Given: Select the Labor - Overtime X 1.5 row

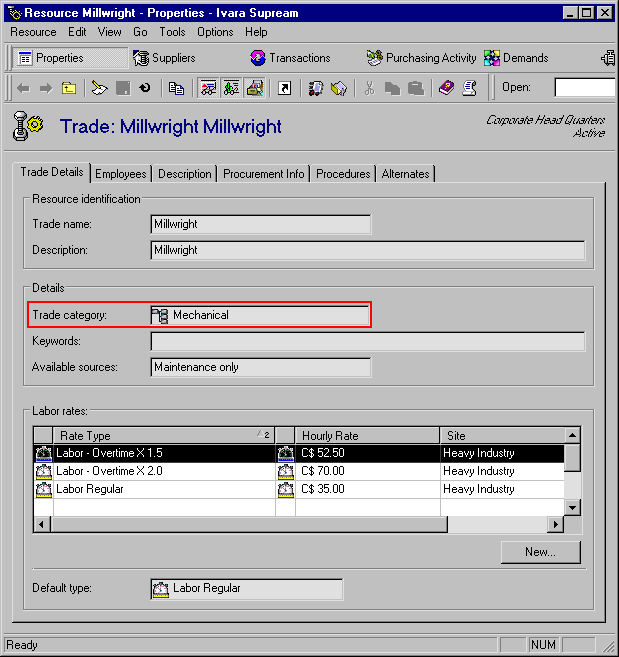Looking at the screenshot, I should click(x=299, y=453).
